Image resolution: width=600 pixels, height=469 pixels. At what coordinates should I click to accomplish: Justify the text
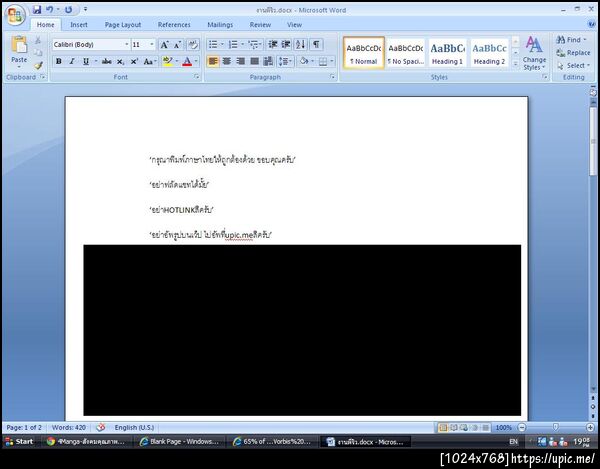pos(254,61)
